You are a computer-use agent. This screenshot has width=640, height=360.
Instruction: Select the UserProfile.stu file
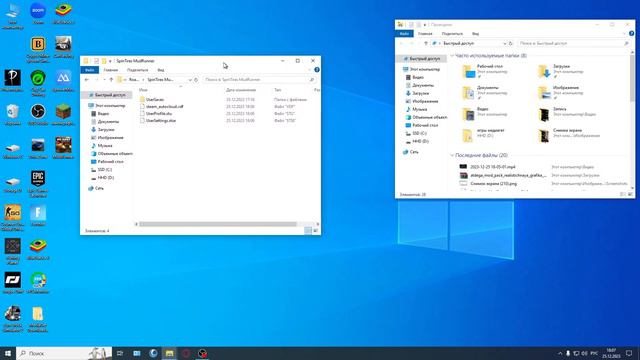pyautogui.click(x=156, y=113)
